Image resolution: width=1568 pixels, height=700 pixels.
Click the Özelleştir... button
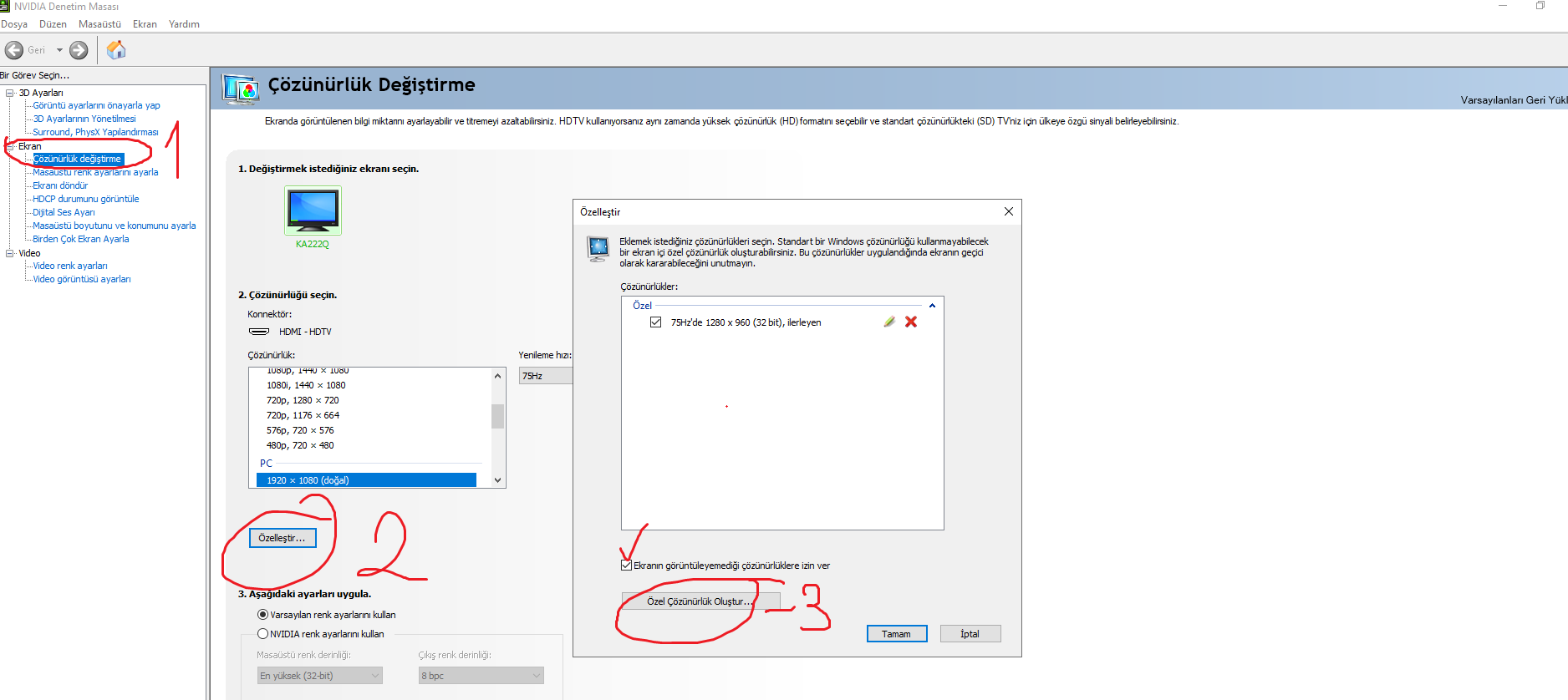coord(283,538)
